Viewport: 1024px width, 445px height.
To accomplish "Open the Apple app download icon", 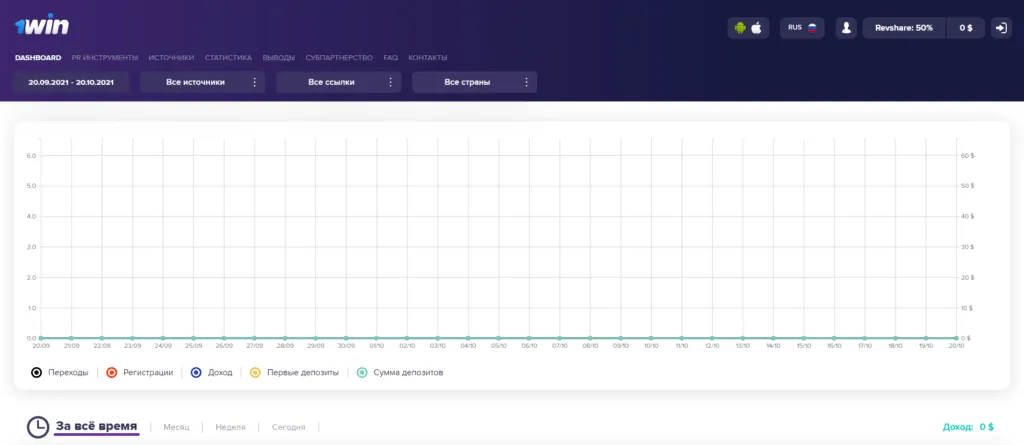I will pos(757,28).
